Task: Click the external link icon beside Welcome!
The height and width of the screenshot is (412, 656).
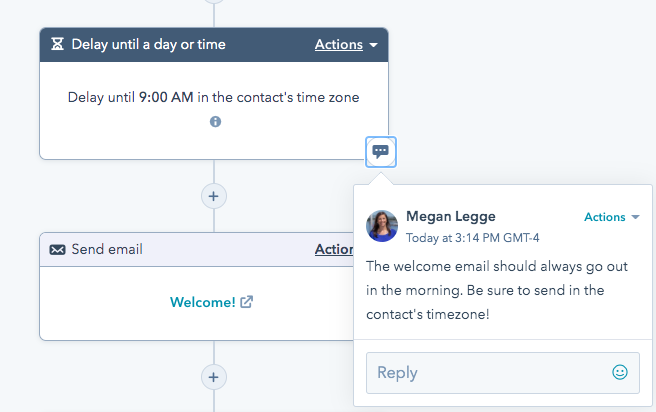Action: point(246,302)
